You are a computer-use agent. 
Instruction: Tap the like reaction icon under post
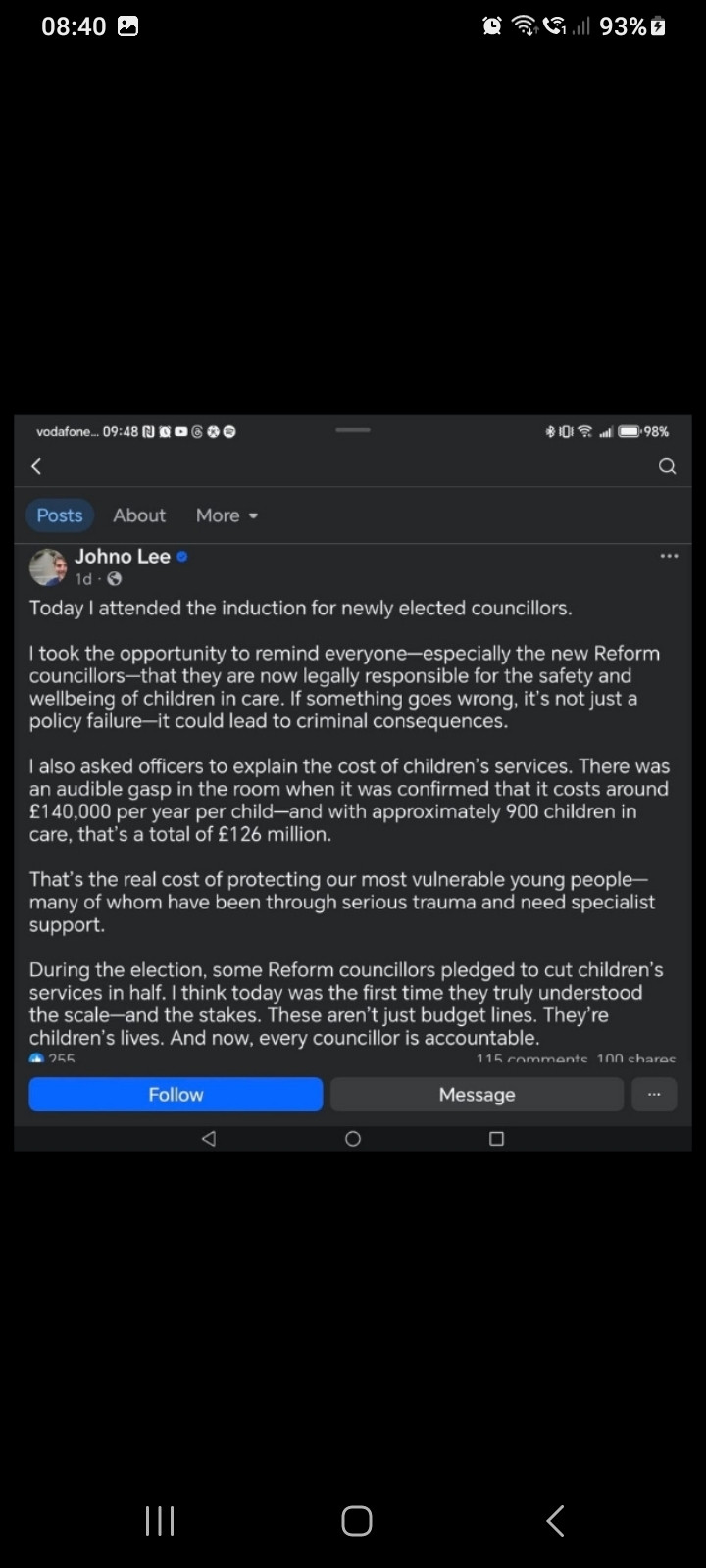click(x=37, y=1058)
